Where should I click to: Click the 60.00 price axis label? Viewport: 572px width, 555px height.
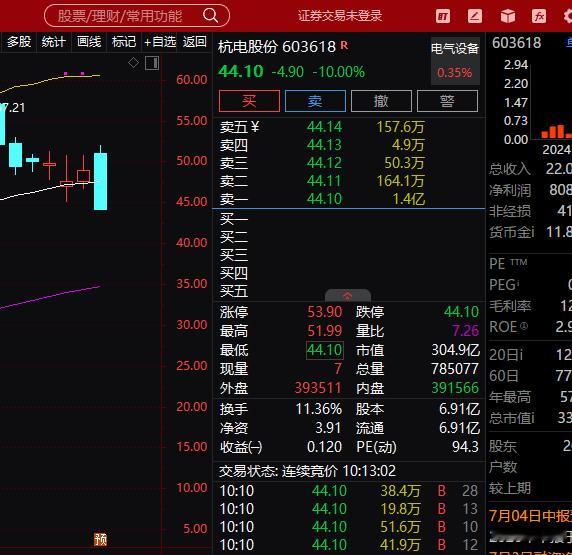click(192, 80)
